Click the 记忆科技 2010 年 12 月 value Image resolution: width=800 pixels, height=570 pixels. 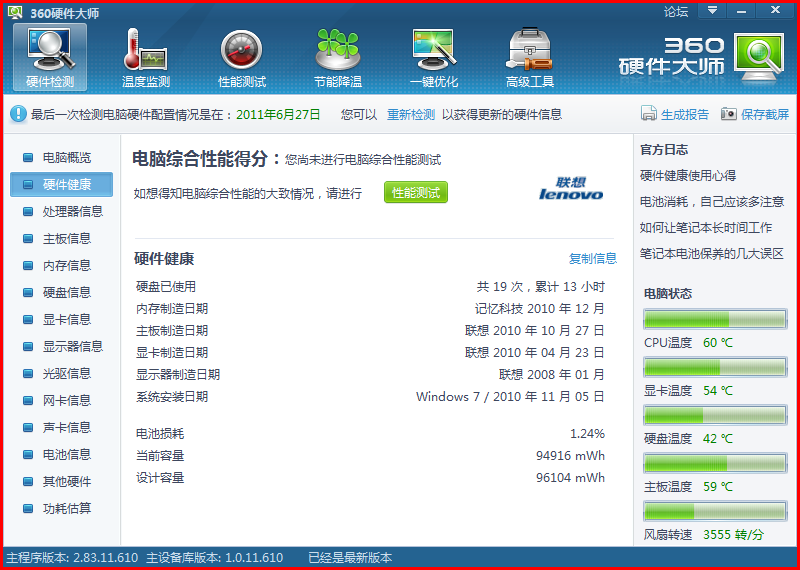click(540, 309)
